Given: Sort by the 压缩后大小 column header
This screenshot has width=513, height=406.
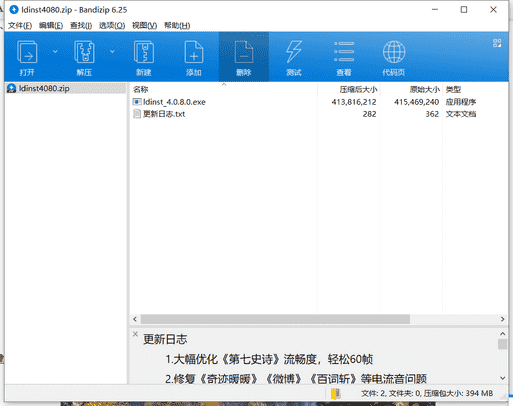Looking at the screenshot, I should (349, 89).
